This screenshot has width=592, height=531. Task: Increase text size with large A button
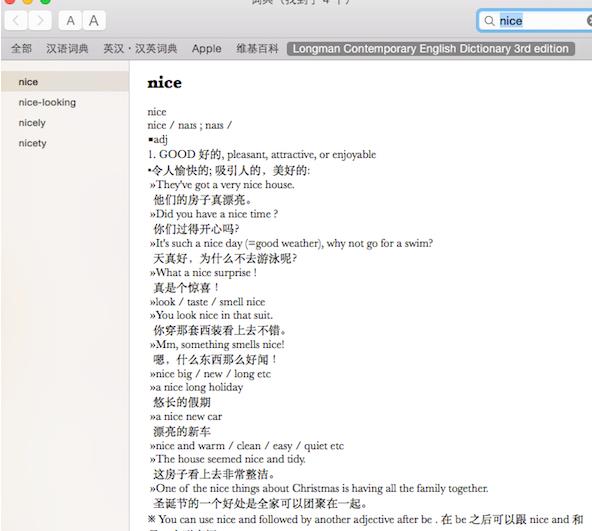point(94,20)
